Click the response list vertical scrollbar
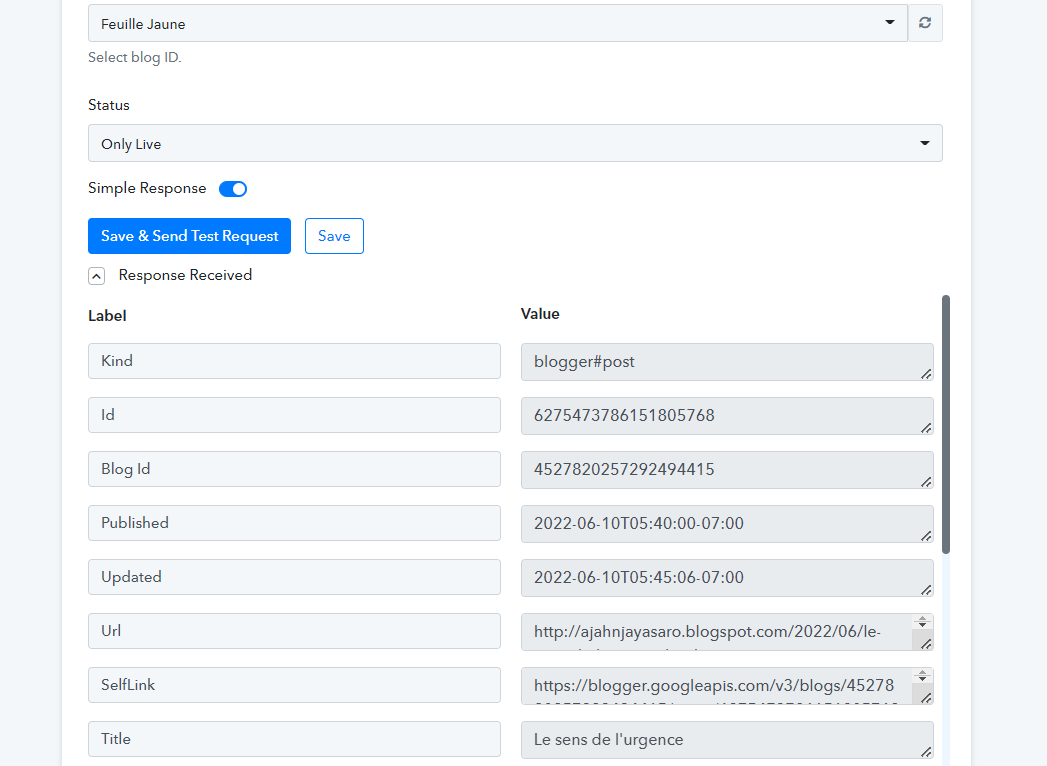Image resolution: width=1047 pixels, height=766 pixels. click(x=946, y=424)
